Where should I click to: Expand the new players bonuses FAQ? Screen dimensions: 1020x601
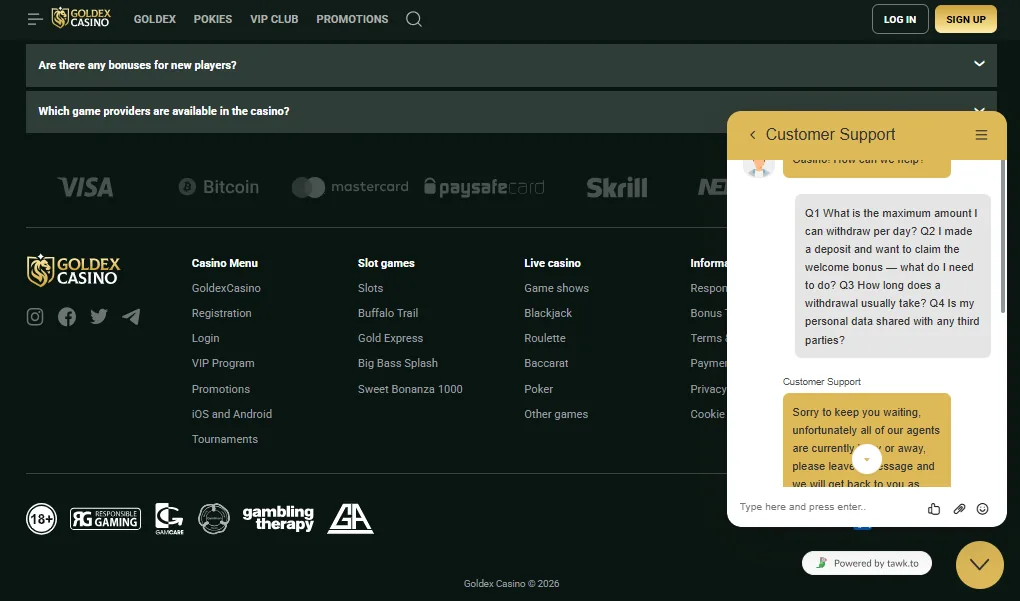coord(511,65)
